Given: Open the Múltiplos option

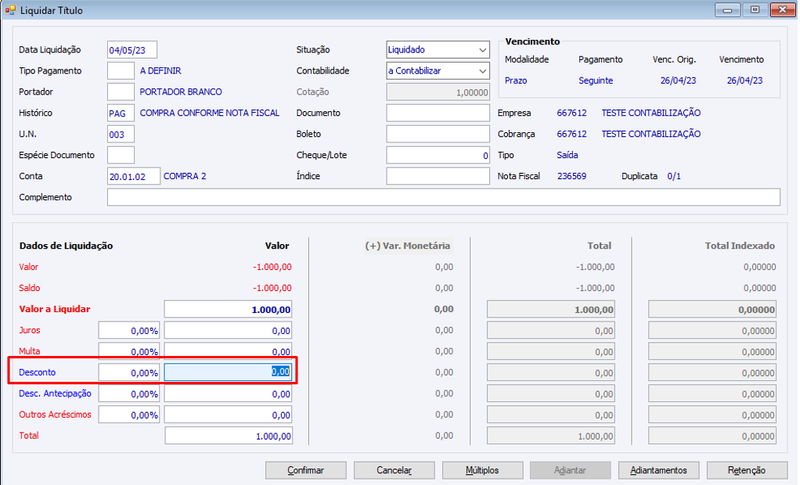Looking at the screenshot, I should click(x=482, y=470).
